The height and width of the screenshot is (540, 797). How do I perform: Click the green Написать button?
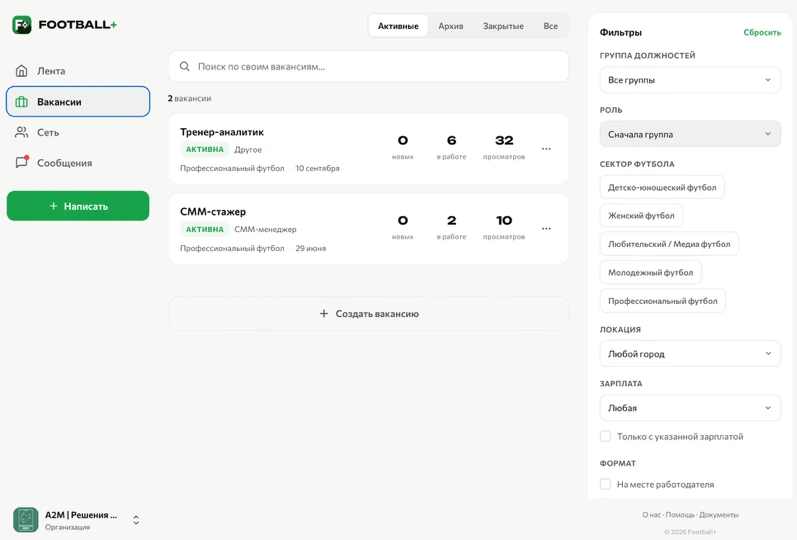tap(78, 206)
